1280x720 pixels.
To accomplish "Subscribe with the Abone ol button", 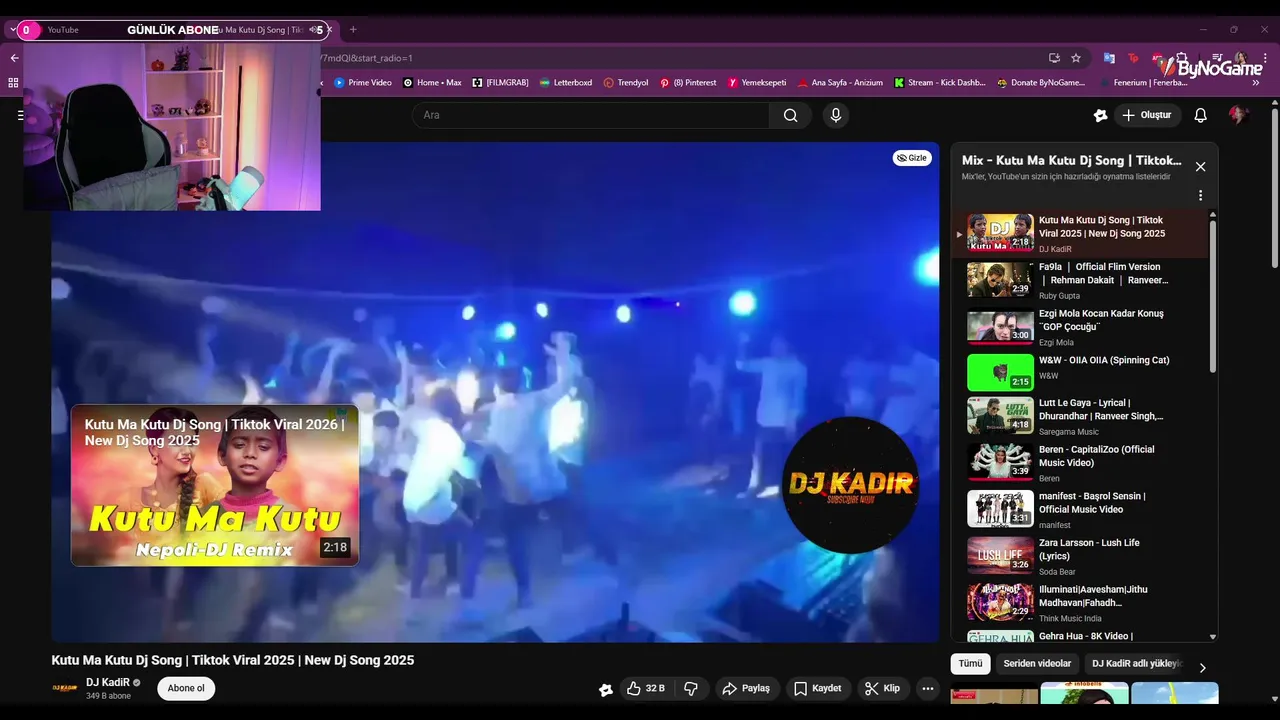I will pos(186,689).
